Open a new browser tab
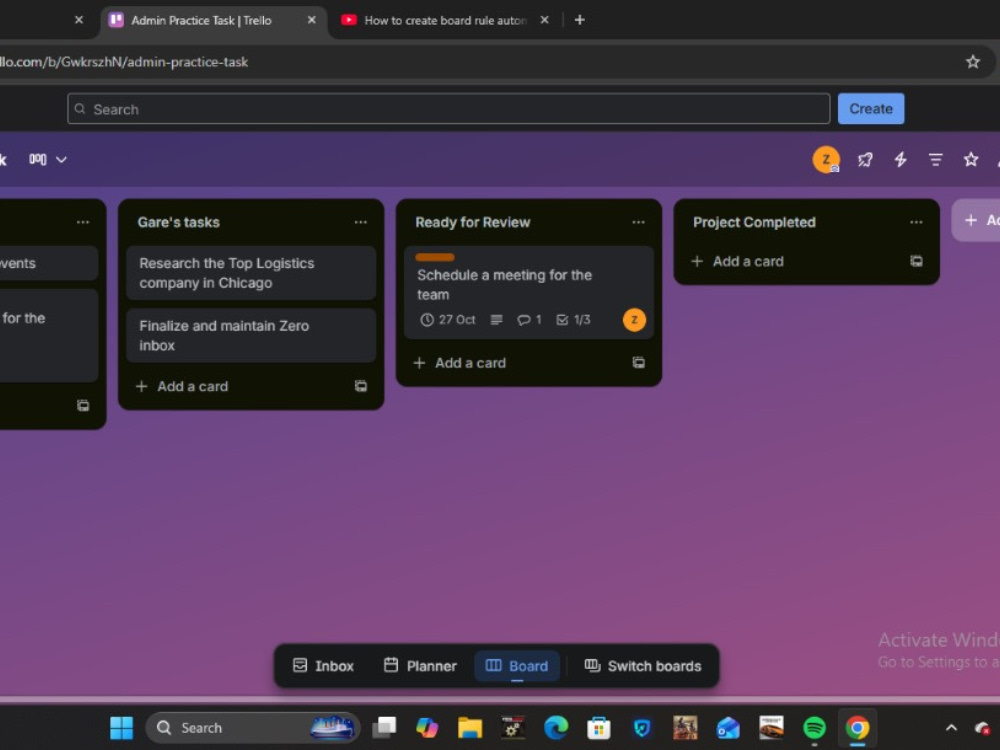This screenshot has height=750, width=1000. coord(579,20)
